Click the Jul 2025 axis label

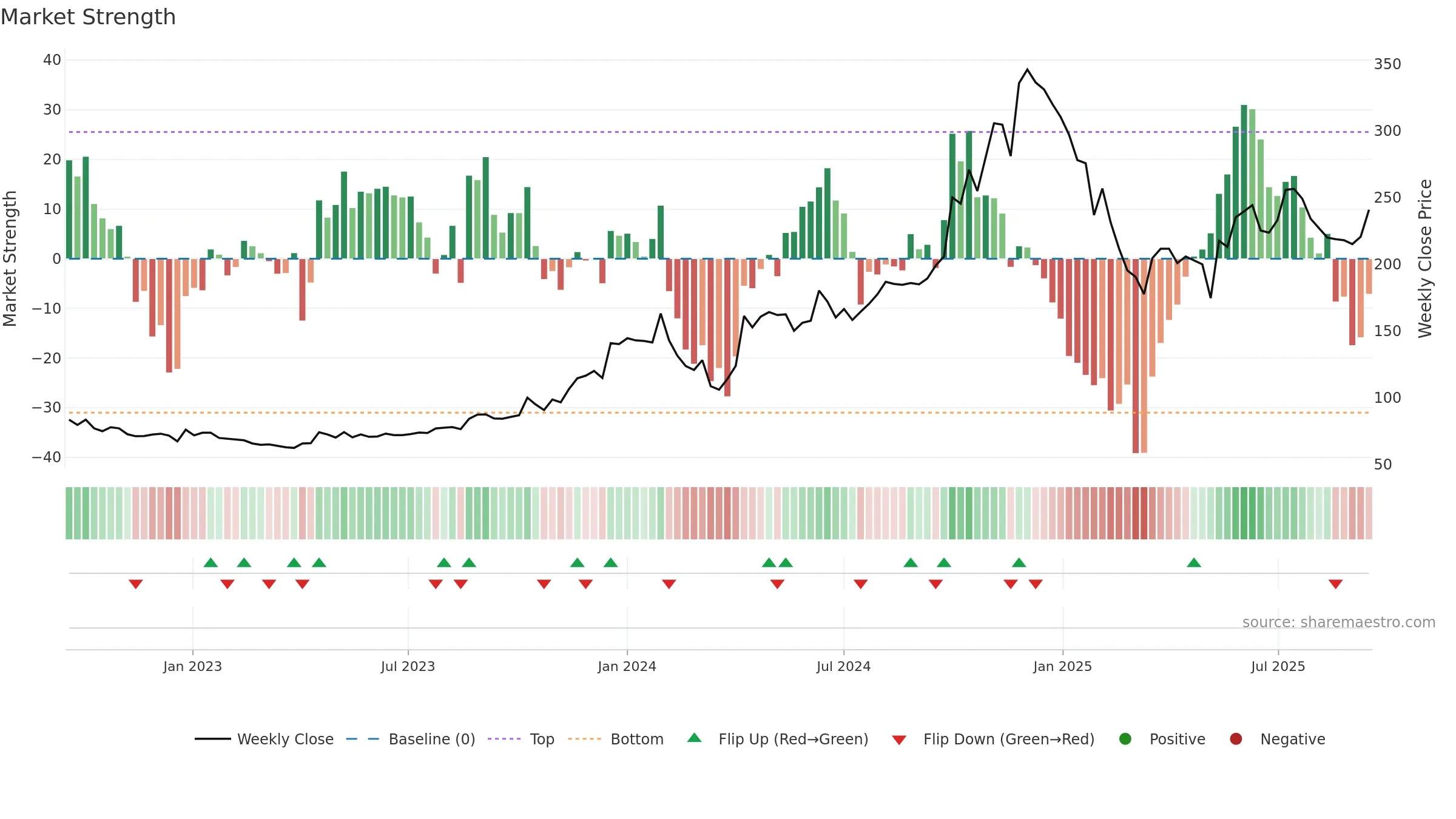coord(1278,666)
